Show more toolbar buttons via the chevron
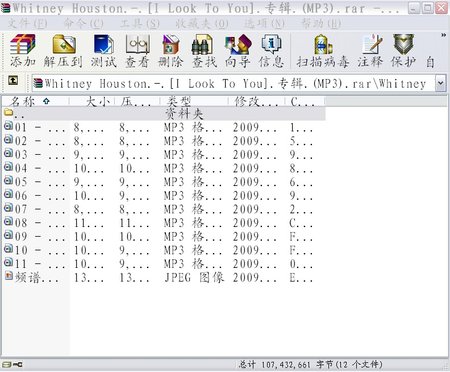Image resolution: width=450 pixels, height=372 pixels. click(443, 35)
